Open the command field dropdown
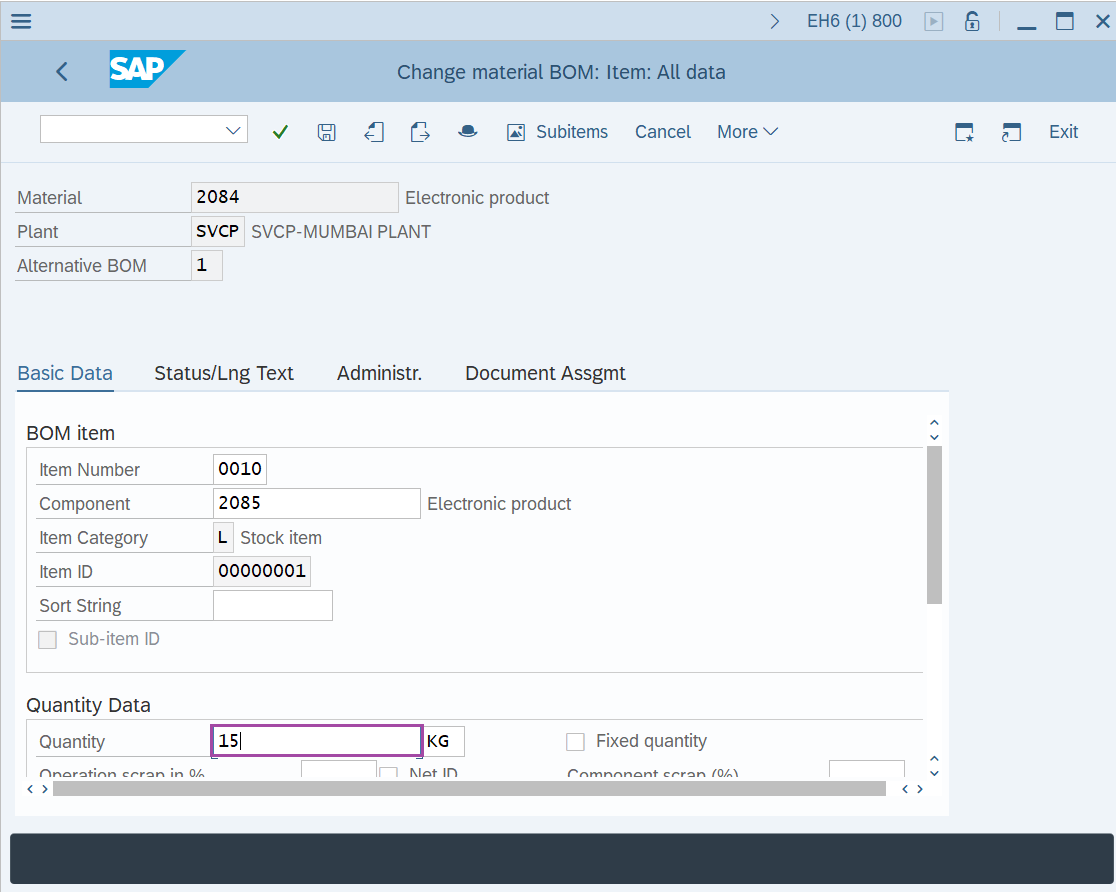Image resolution: width=1117 pixels, height=892 pixels. coord(234,130)
